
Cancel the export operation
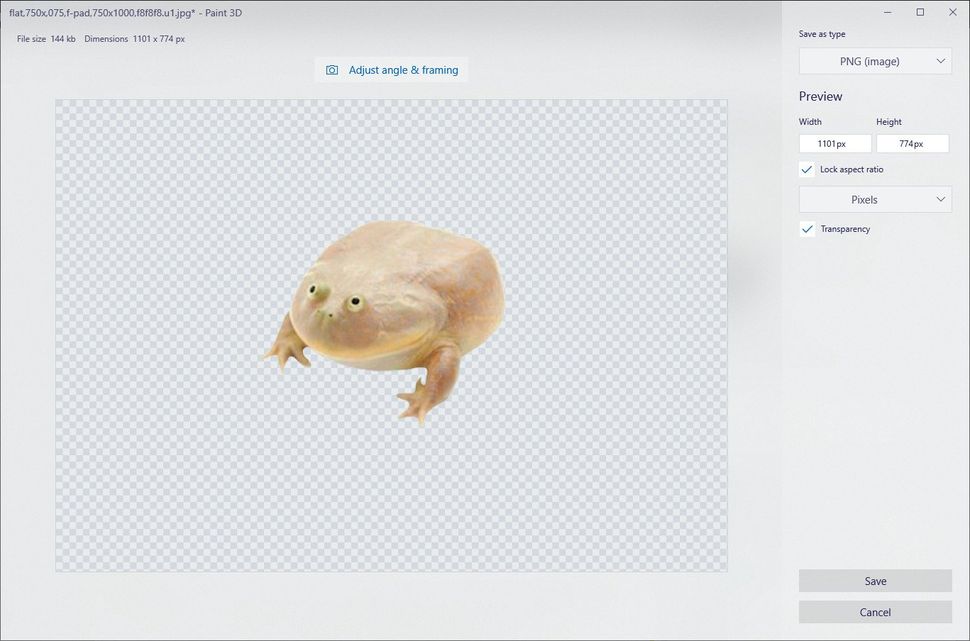pos(875,612)
